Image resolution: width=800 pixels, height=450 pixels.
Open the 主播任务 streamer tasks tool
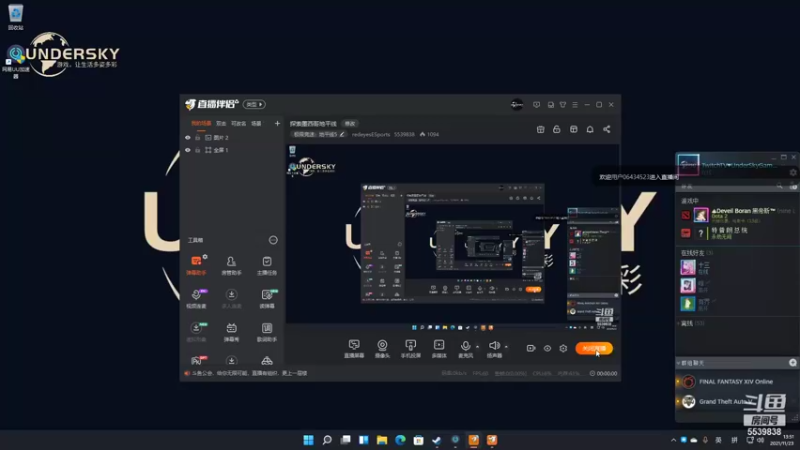tap(267, 265)
